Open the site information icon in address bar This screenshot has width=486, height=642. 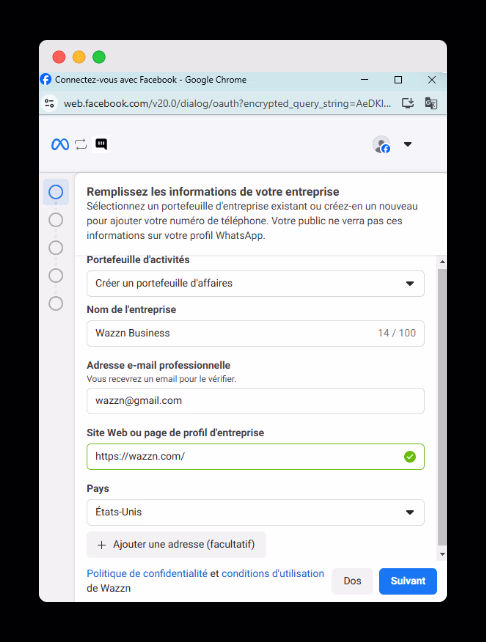point(50,103)
